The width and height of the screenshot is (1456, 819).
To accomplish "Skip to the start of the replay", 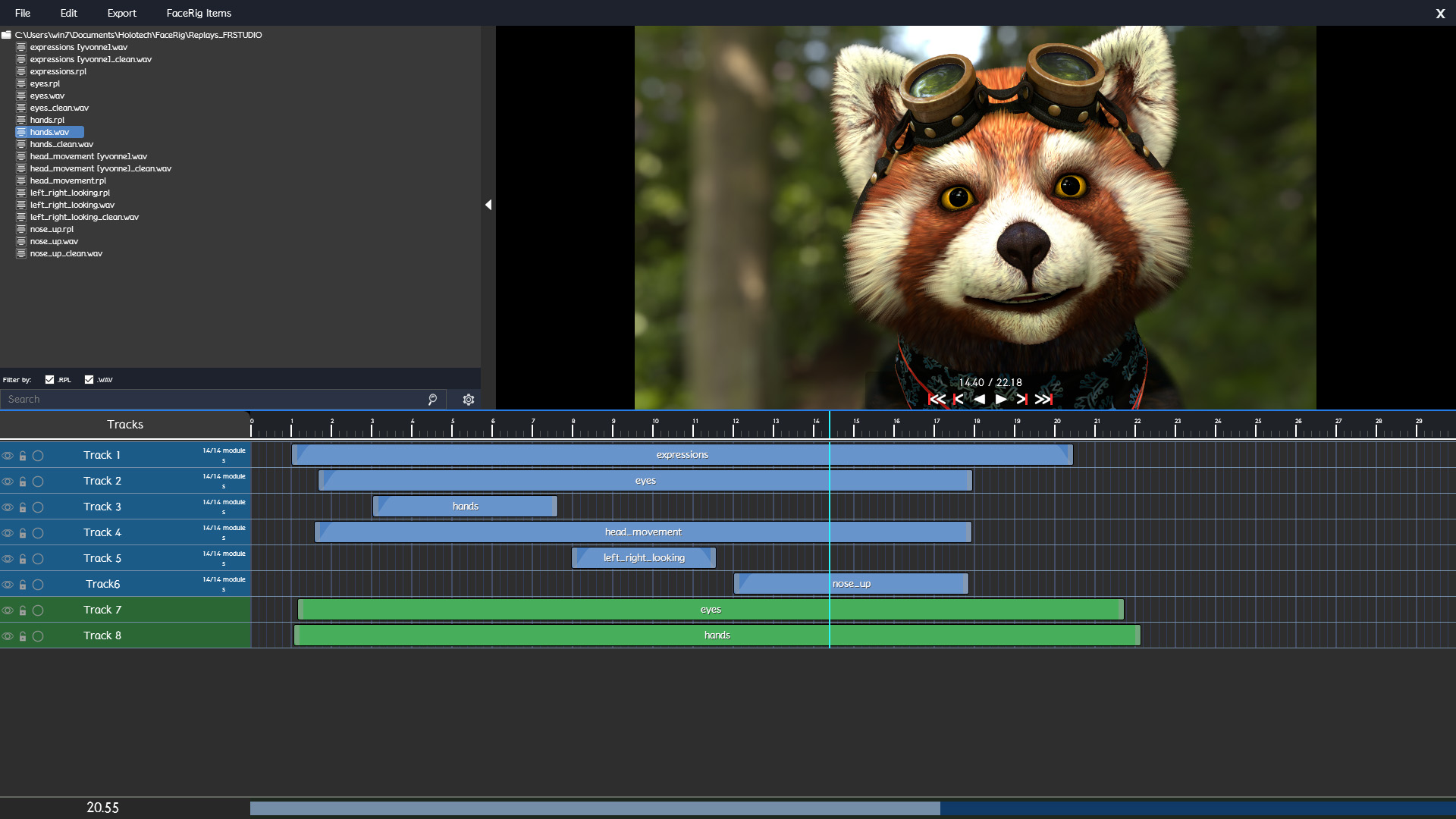I will click(938, 399).
